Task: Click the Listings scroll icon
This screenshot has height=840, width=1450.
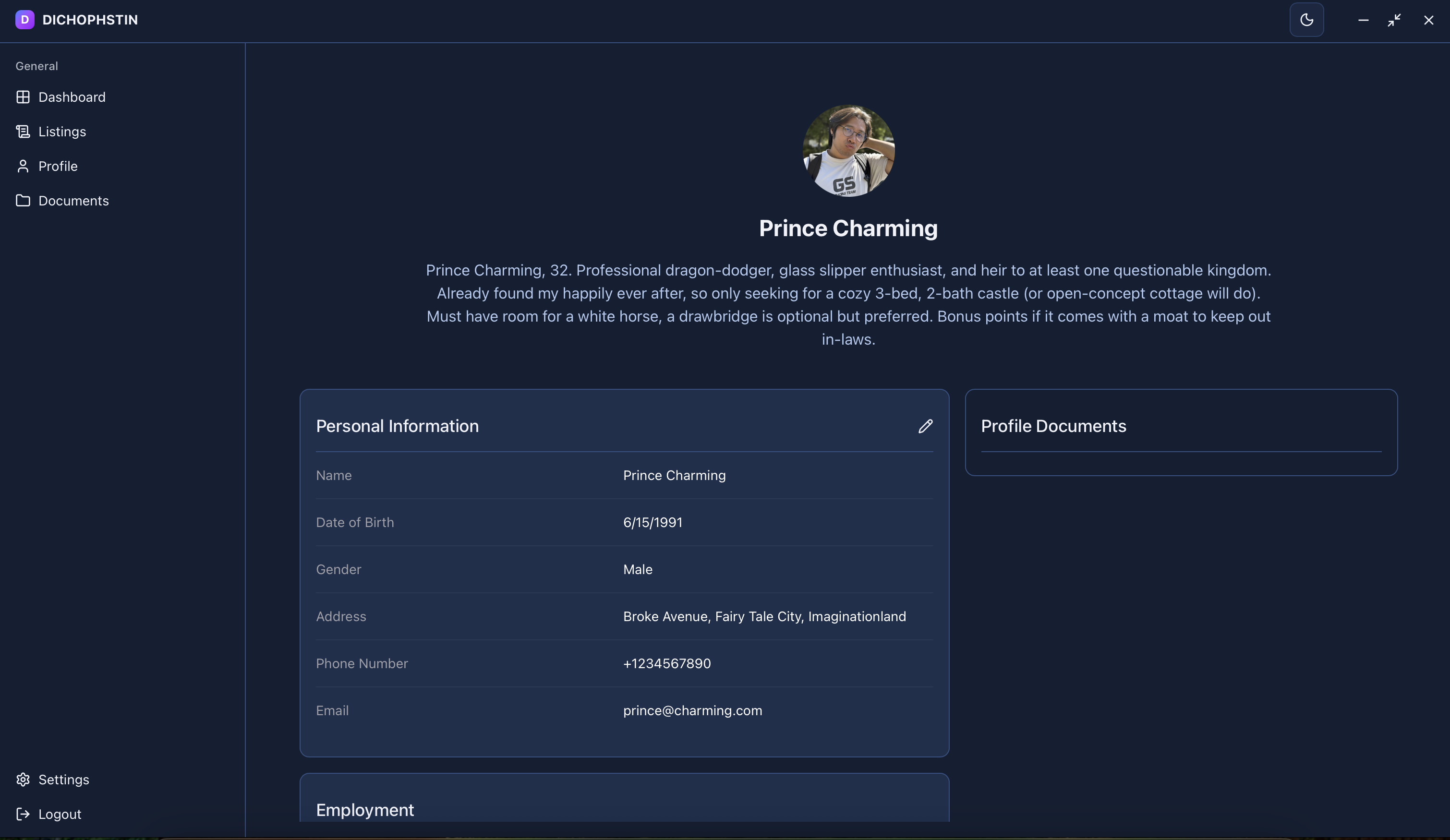Action: [x=23, y=132]
